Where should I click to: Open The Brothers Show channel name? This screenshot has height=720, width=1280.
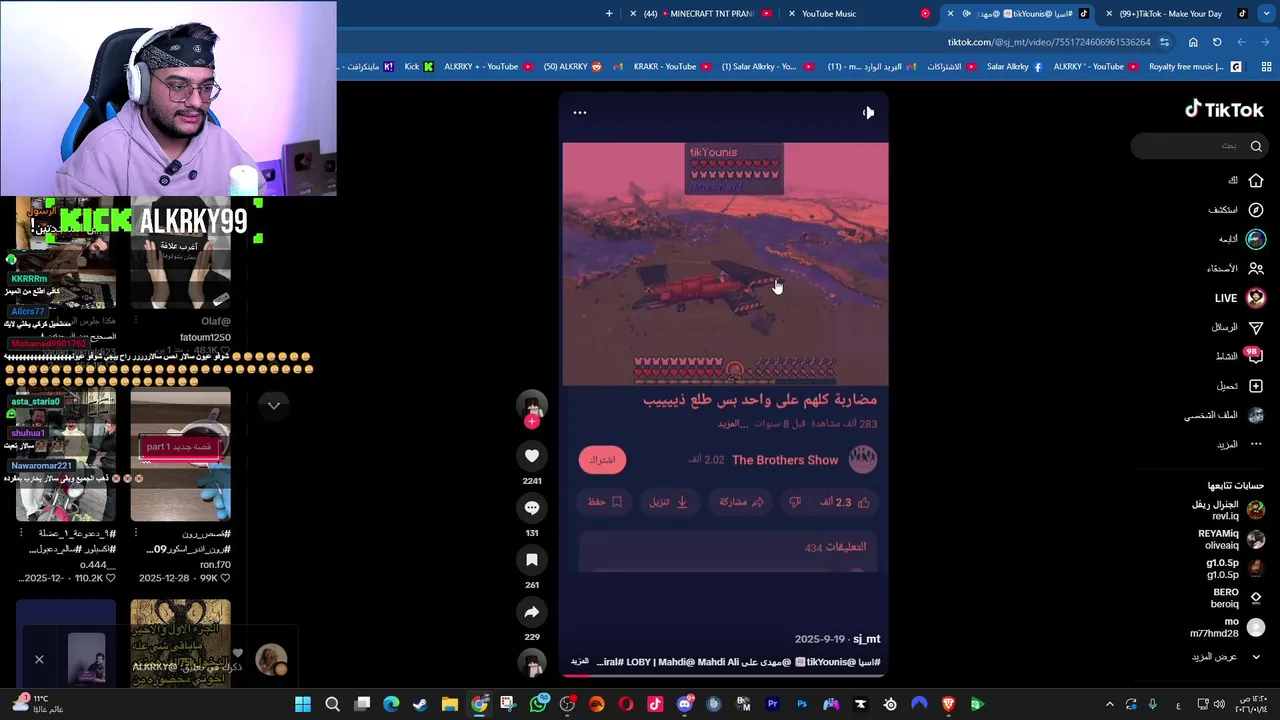785,460
